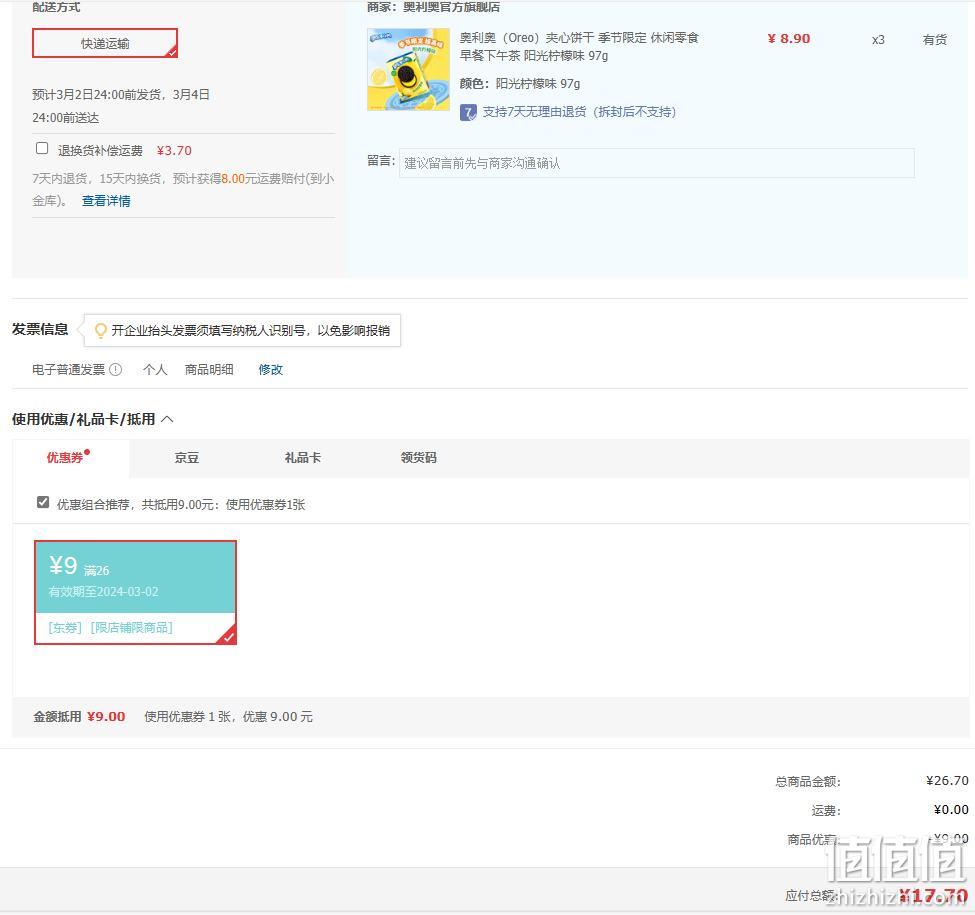Click the 7-day return badge icon

pos(468,113)
